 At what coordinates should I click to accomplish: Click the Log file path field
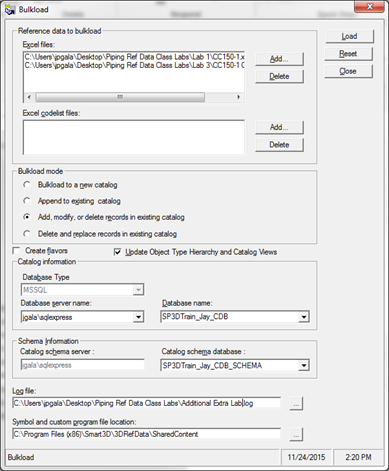[146, 403]
